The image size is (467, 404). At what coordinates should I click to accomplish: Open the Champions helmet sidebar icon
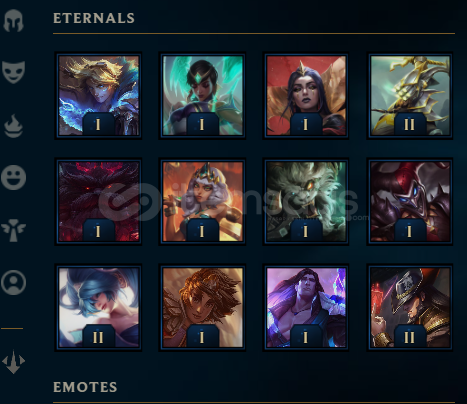pos(14,21)
